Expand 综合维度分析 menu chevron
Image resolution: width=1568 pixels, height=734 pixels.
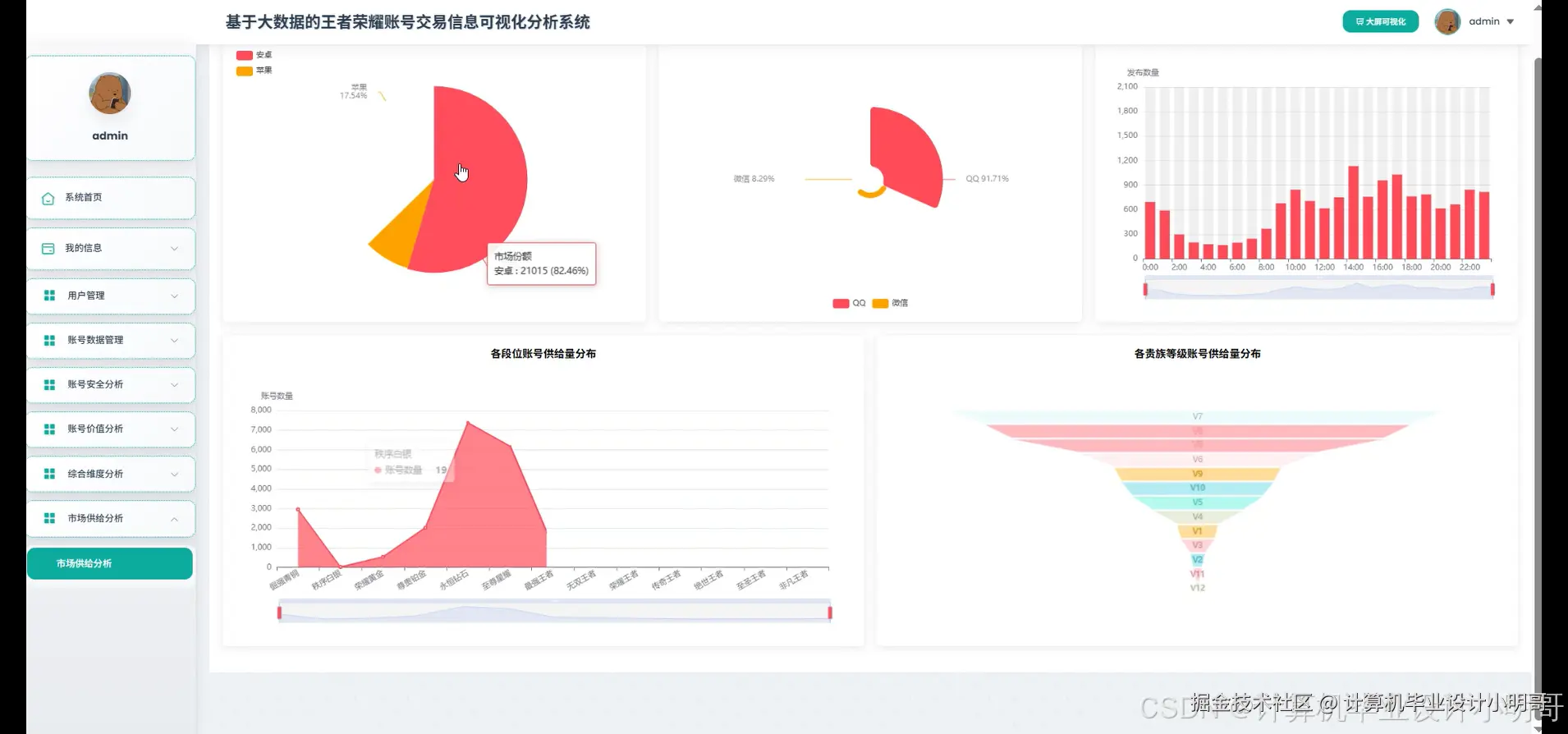[174, 474]
